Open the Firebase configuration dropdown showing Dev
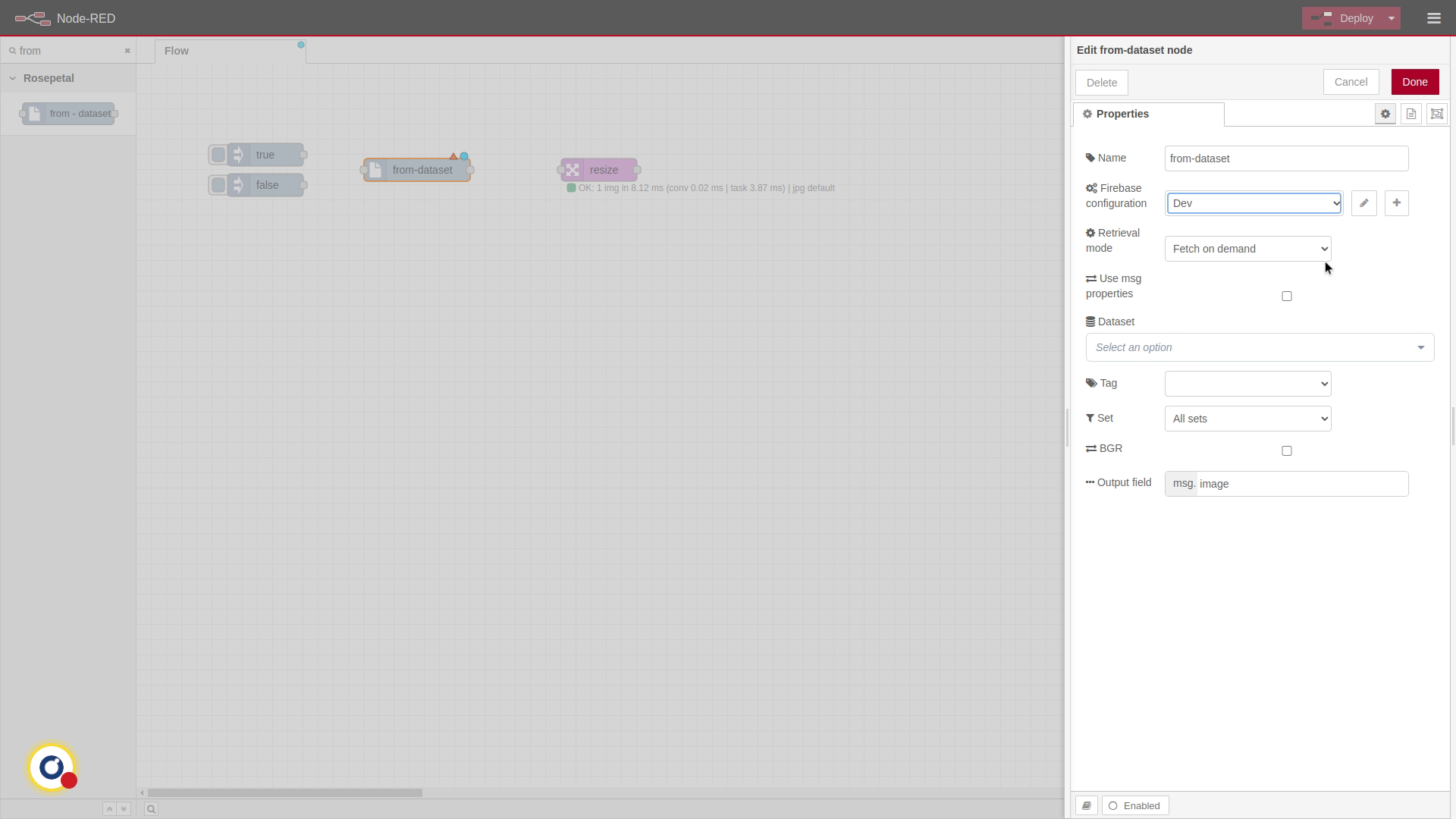Viewport: 1456px width, 819px height. coord(1254,202)
